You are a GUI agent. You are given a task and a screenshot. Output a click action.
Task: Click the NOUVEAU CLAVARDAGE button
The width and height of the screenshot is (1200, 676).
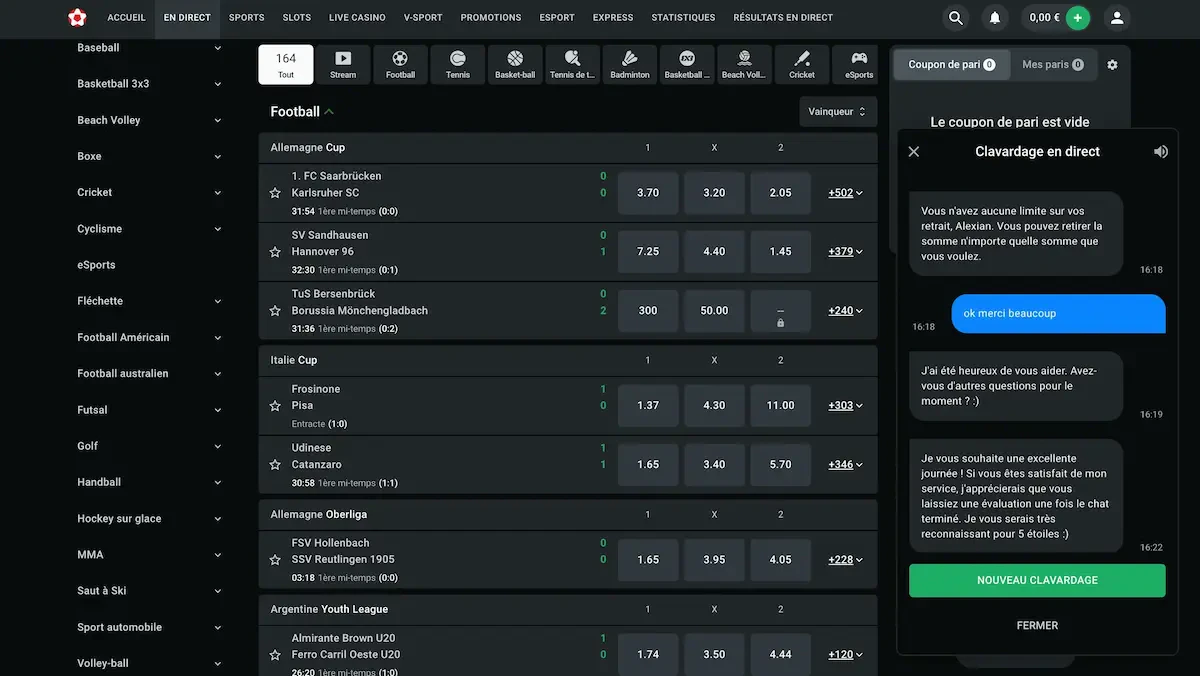pyautogui.click(x=1037, y=581)
